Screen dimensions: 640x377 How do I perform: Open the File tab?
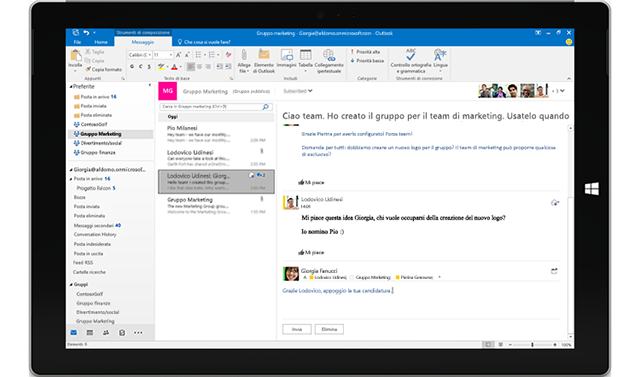coord(77,42)
